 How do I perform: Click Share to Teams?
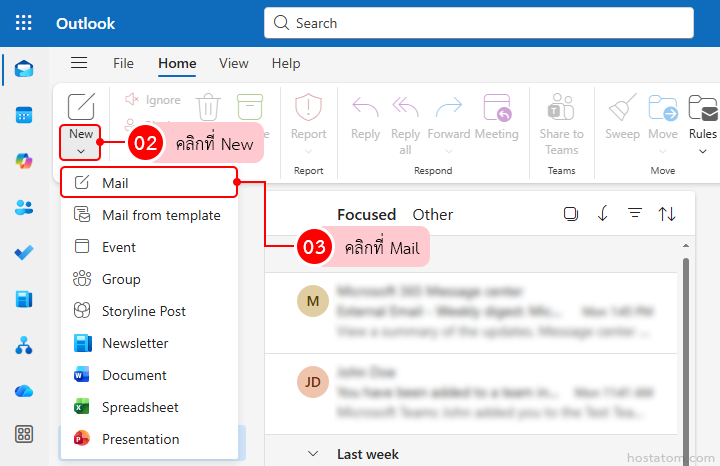point(561,125)
